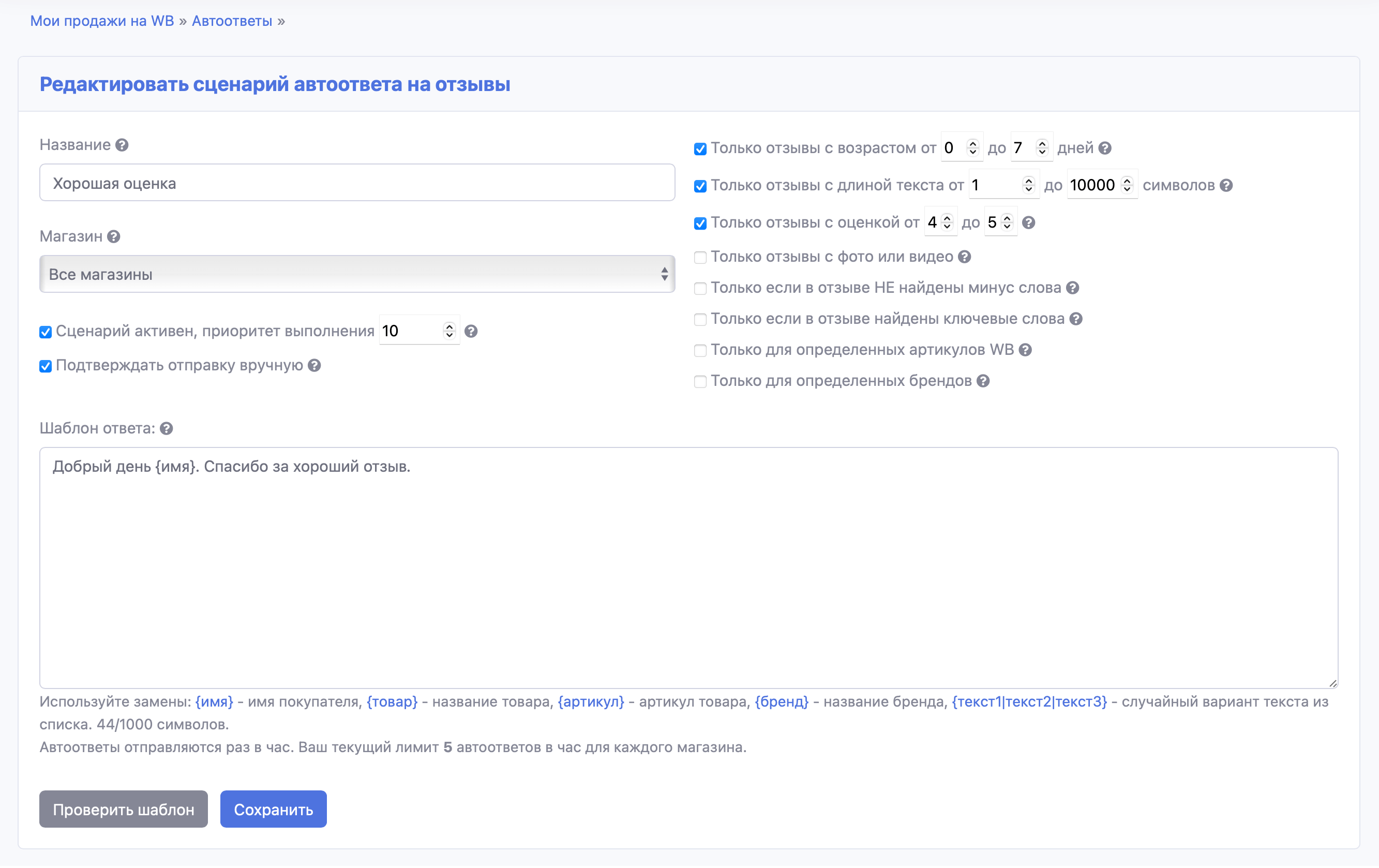
Task: Click the priority value stepper arrows
Action: pos(449,331)
